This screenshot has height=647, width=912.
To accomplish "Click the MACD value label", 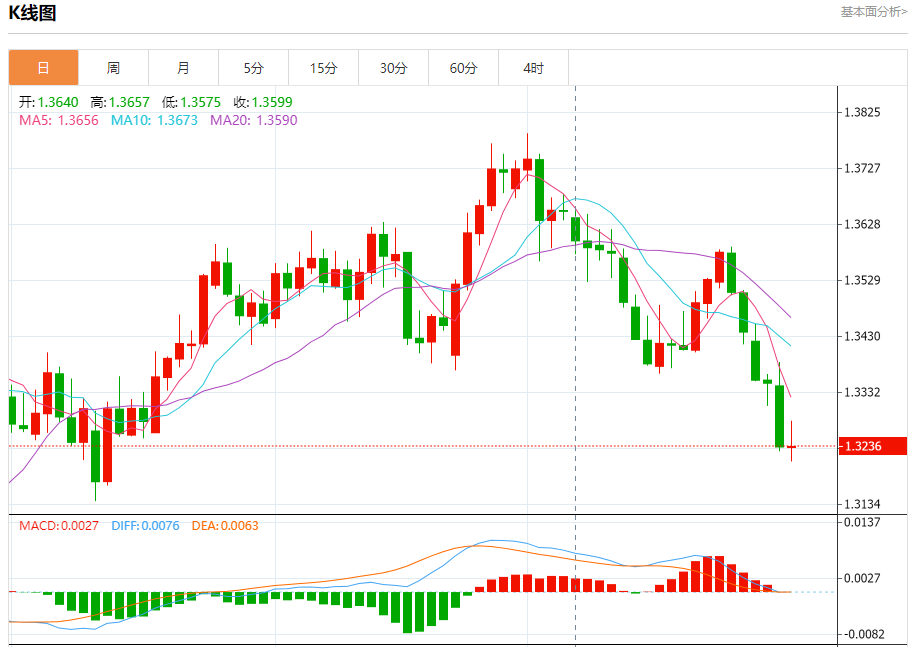I will pos(59,526).
